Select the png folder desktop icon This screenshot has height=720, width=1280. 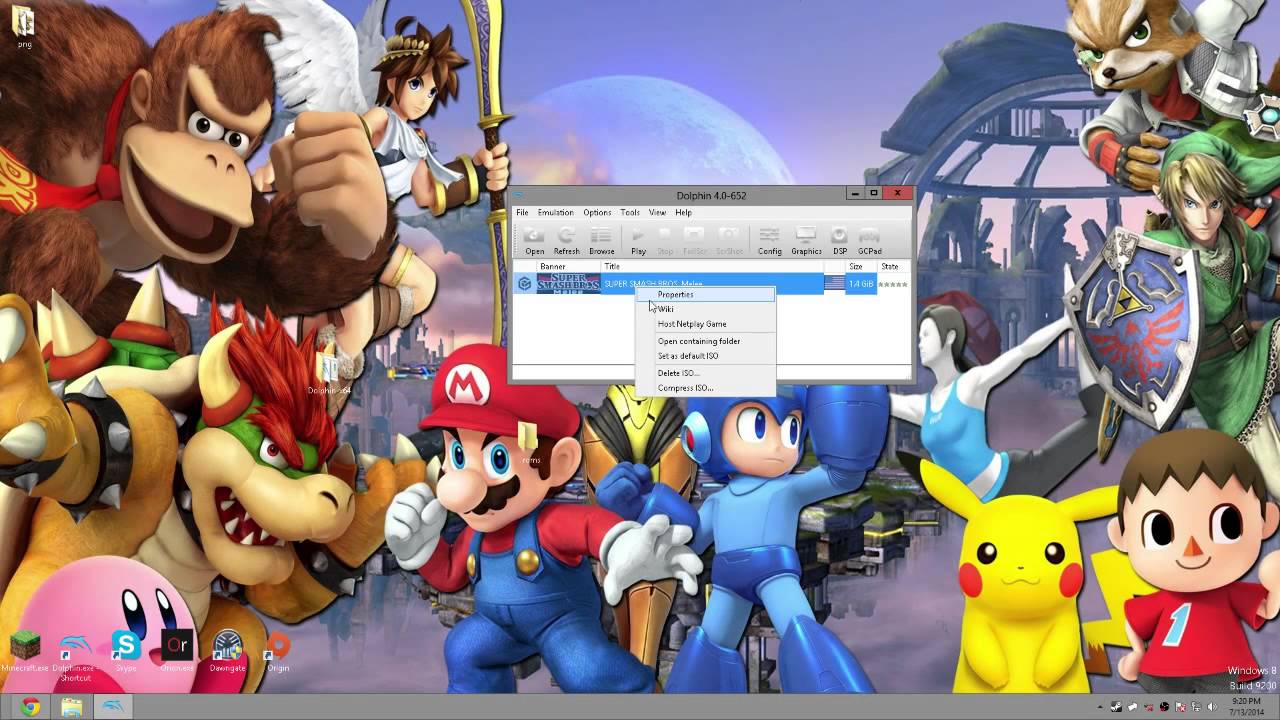[24, 26]
